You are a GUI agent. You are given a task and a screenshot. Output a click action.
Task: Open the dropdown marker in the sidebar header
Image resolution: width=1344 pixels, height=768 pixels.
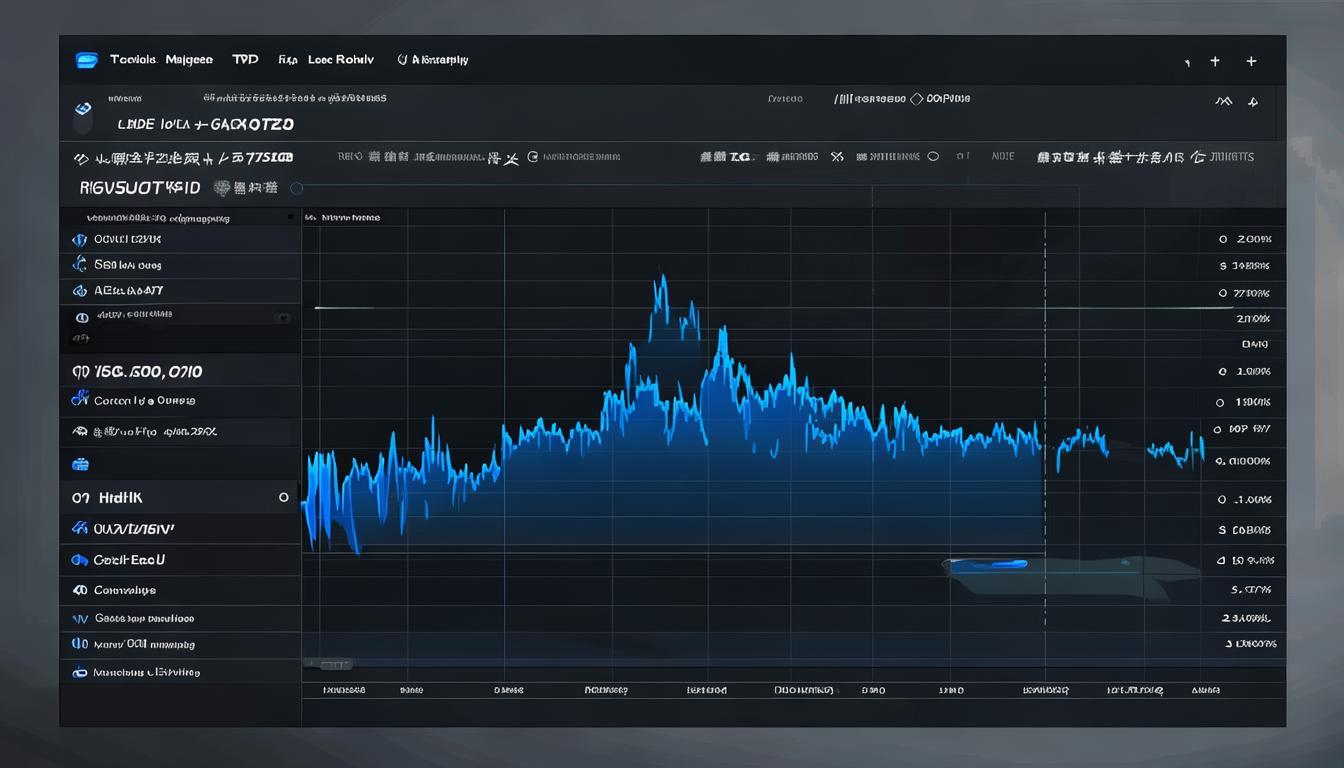point(292,217)
